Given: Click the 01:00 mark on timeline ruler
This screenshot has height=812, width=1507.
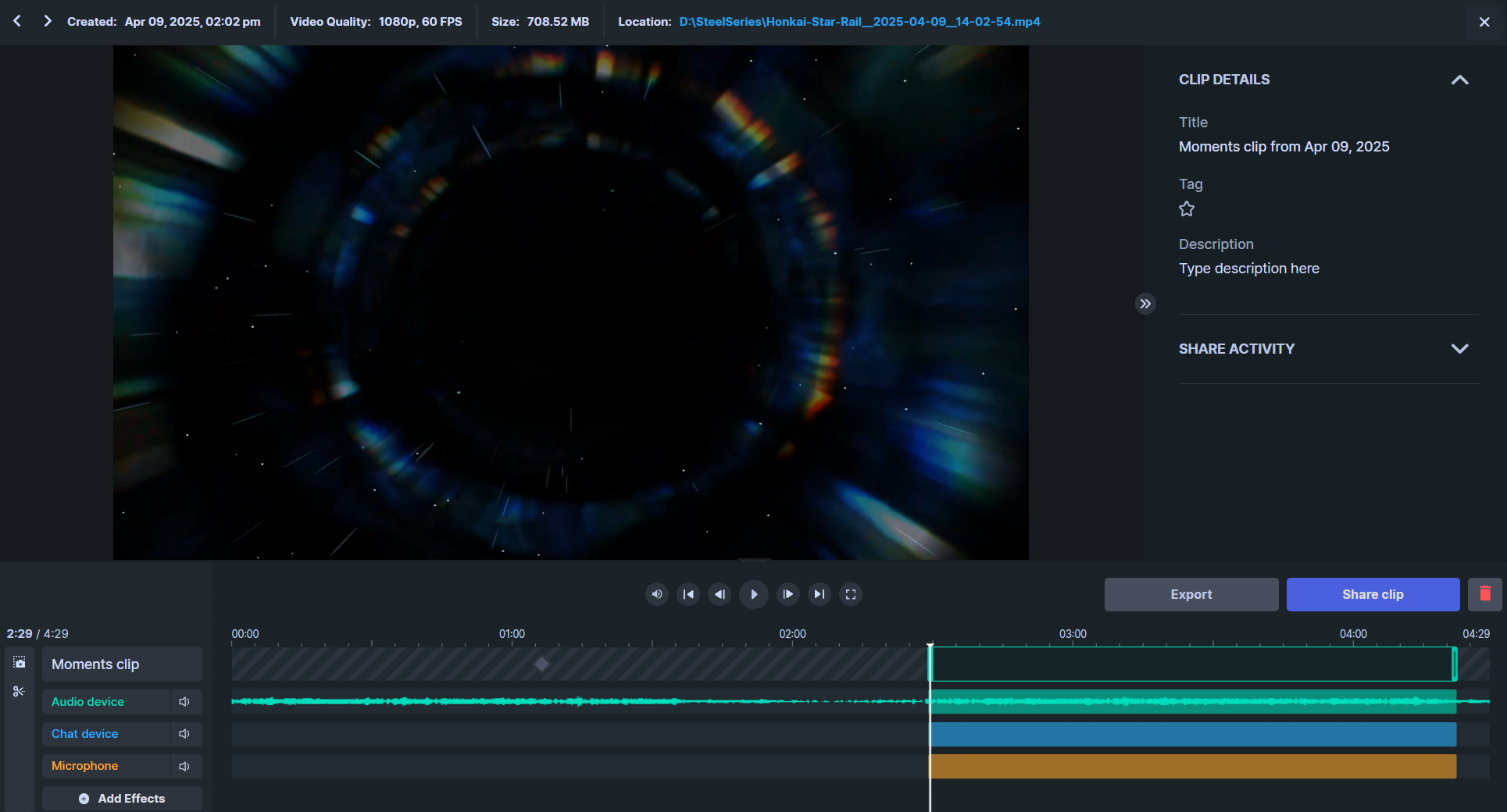Looking at the screenshot, I should click(512, 634).
